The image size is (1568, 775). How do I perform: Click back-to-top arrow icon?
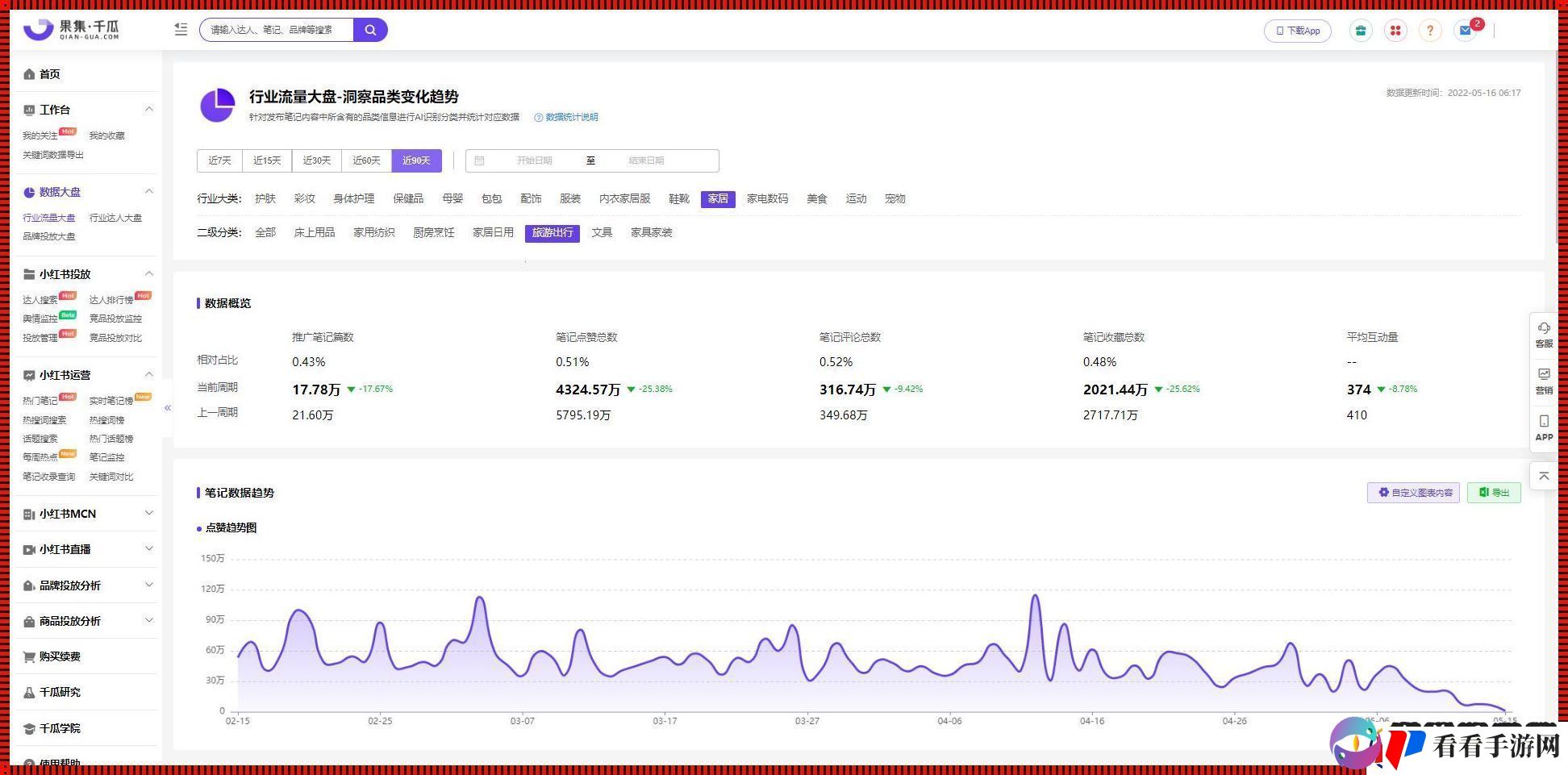tap(1544, 476)
